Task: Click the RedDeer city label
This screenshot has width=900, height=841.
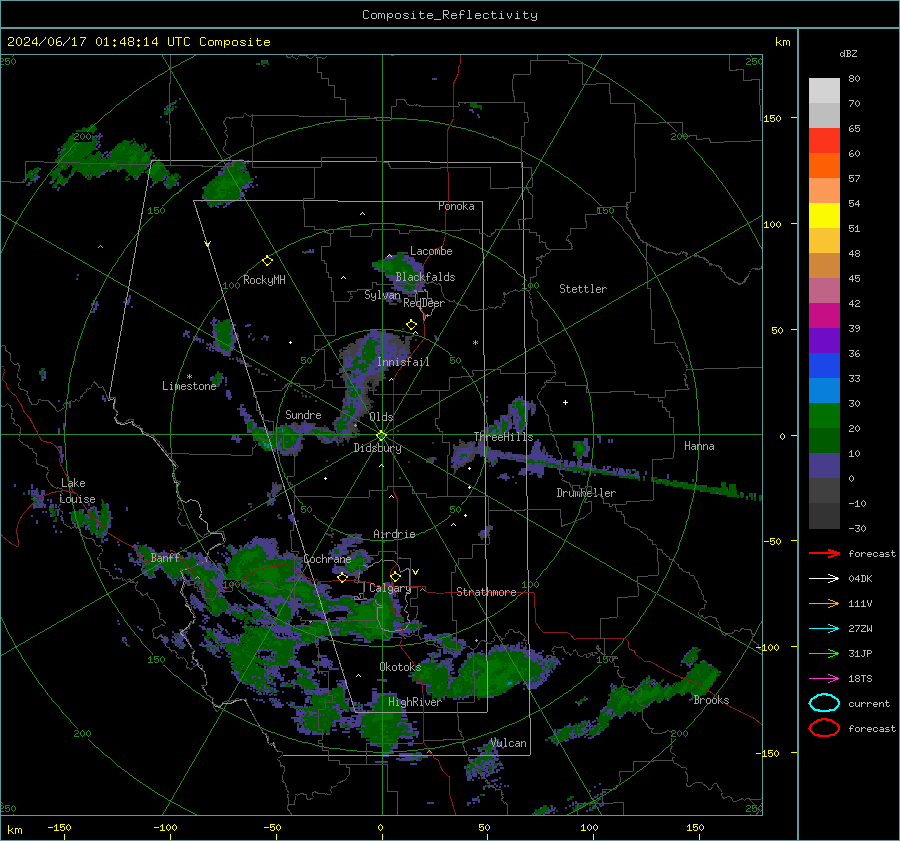Action: click(x=424, y=303)
